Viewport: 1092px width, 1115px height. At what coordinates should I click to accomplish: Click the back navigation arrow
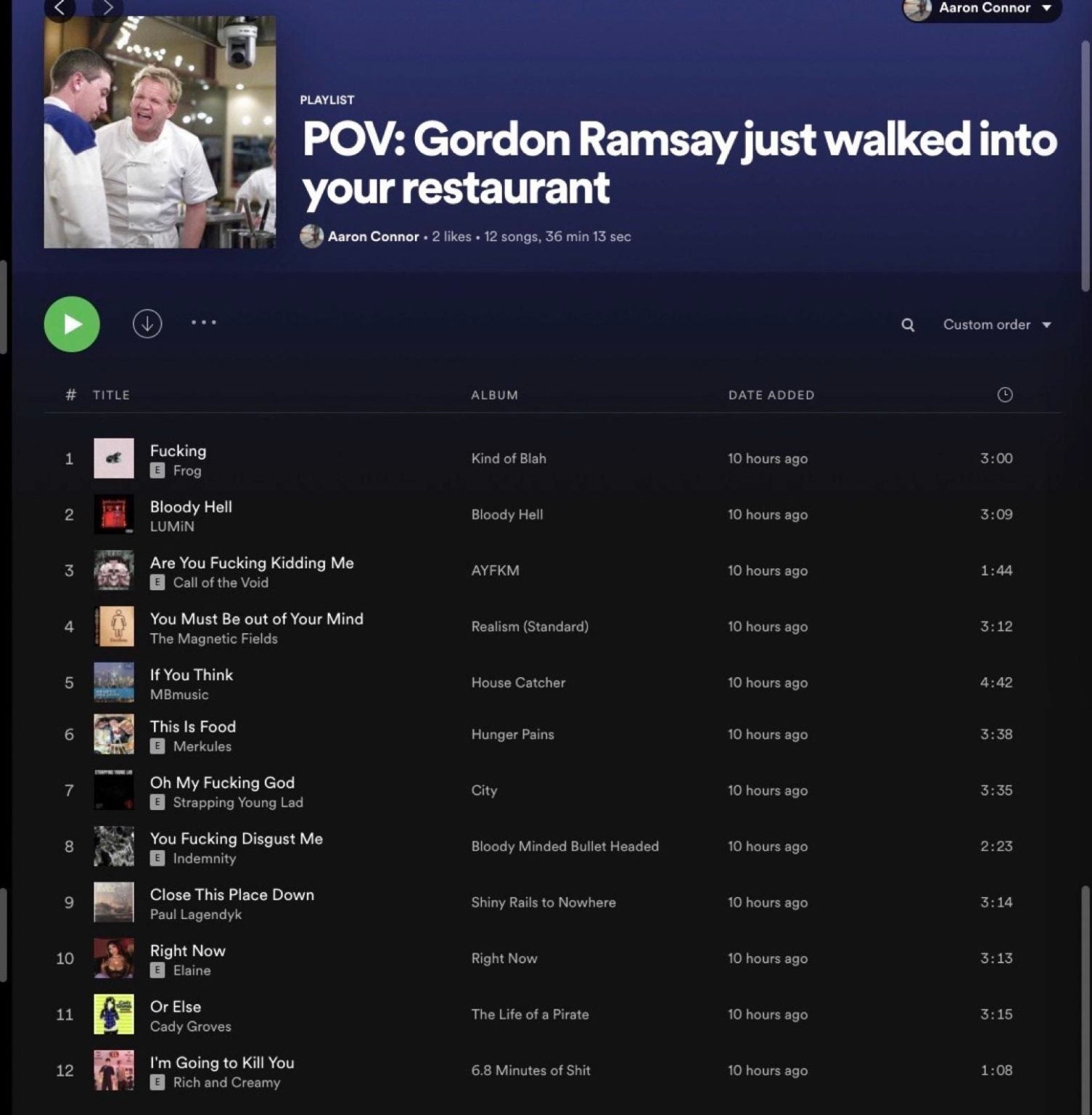tap(60, 9)
